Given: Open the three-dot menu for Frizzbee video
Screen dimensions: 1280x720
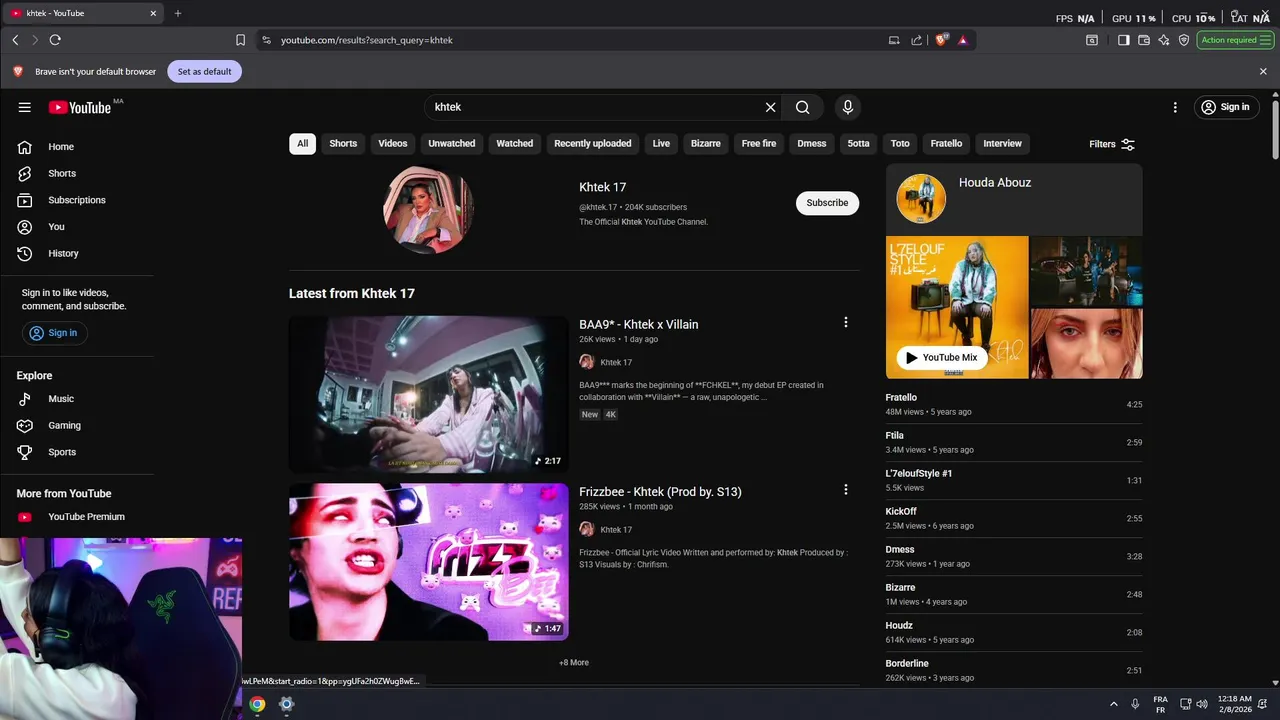Looking at the screenshot, I should point(846,489).
